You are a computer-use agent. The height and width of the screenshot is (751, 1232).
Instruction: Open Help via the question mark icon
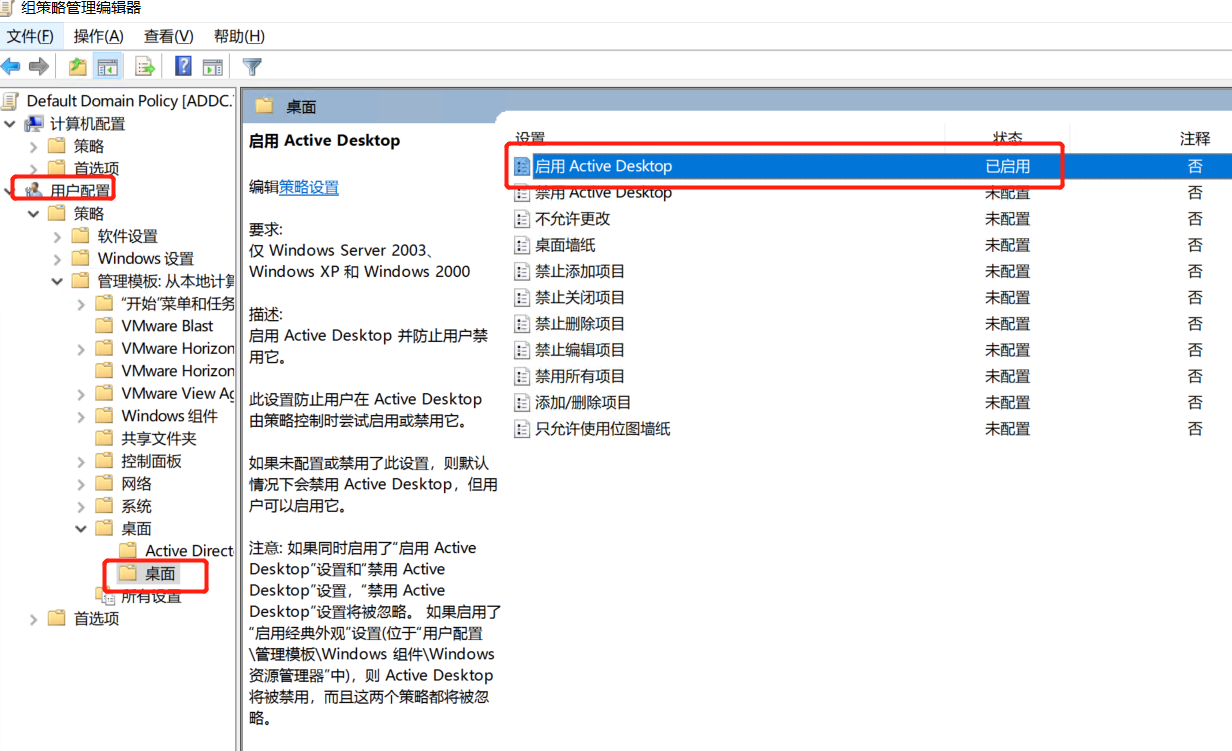(x=184, y=67)
